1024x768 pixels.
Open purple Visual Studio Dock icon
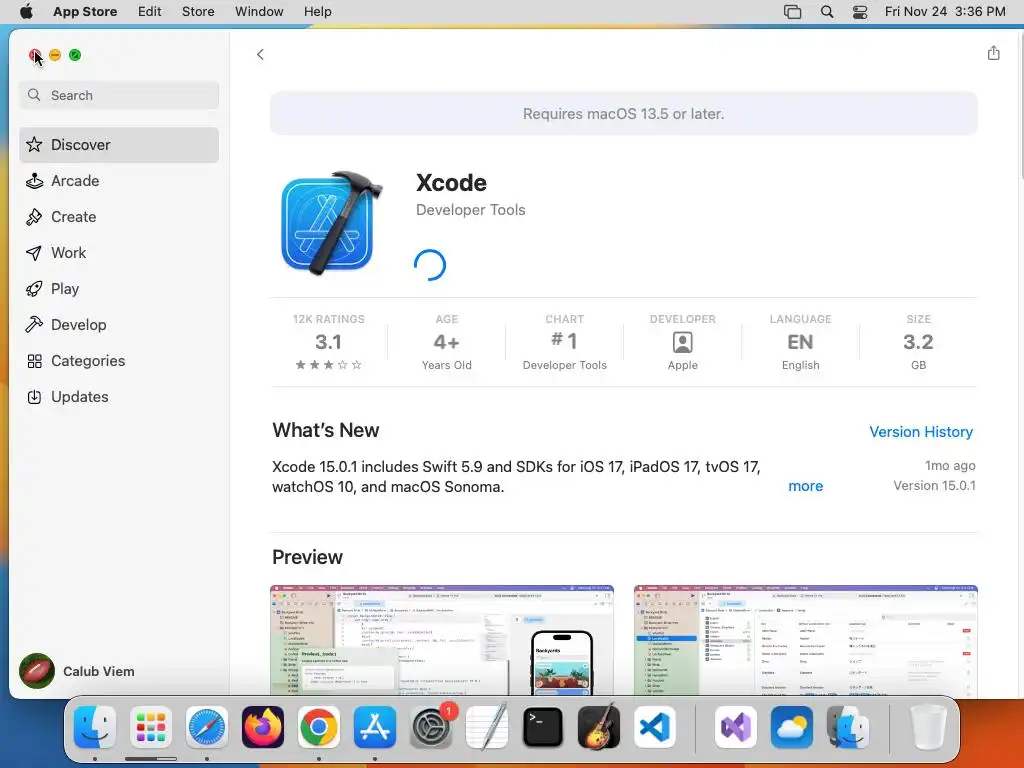(736, 727)
